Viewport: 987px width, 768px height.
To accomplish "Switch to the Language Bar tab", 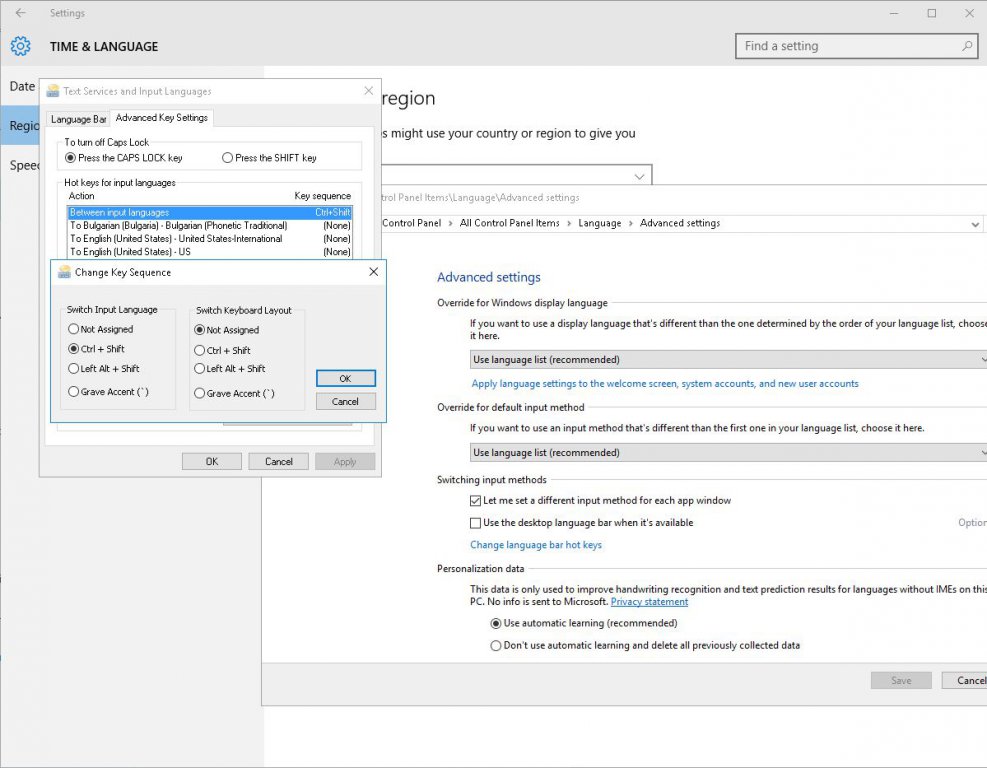I will tap(78, 119).
